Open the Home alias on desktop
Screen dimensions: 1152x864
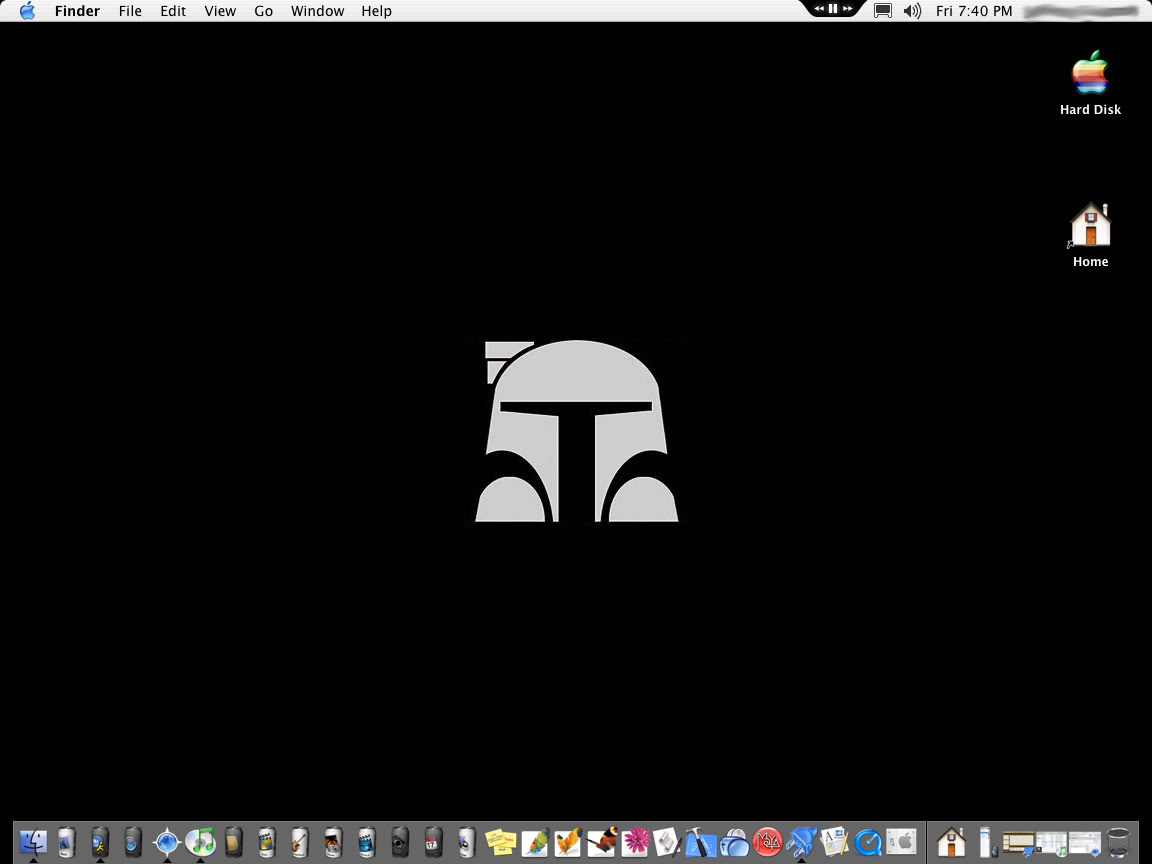pyautogui.click(x=1090, y=235)
